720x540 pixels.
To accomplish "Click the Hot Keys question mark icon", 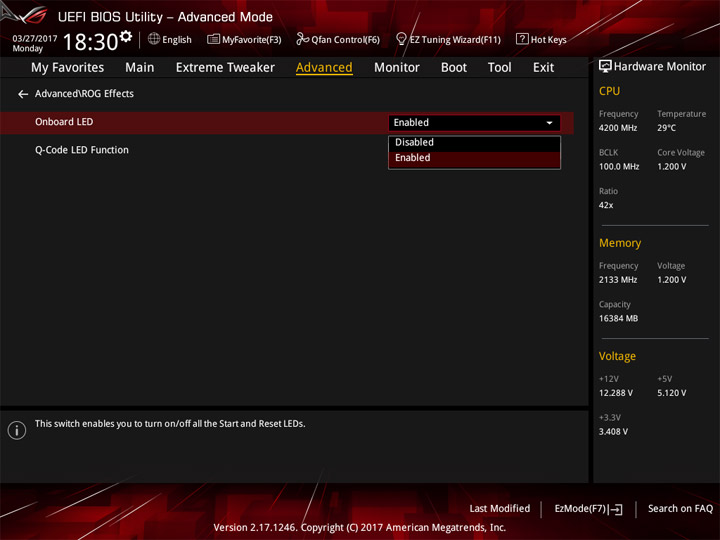I will [522, 39].
